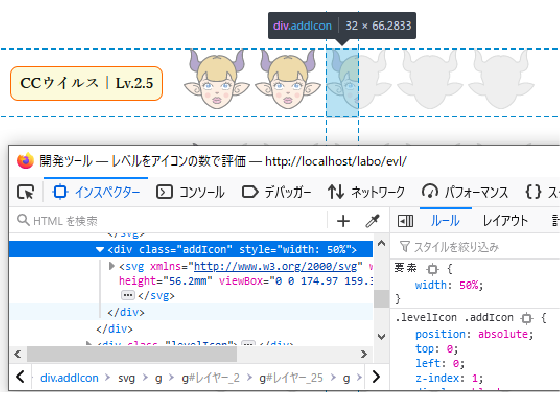This screenshot has height=406, width=560.
Task: Click the second colored character icon
Action: (288, 79)
